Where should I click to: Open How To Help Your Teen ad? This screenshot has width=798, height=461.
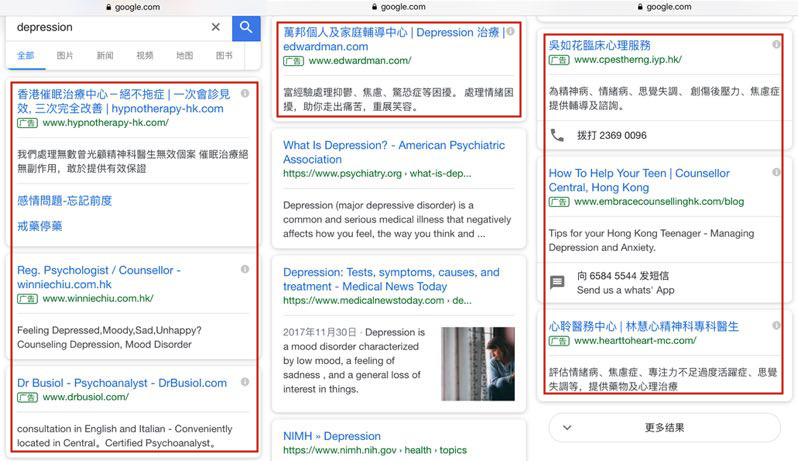(x=639, y=180)
